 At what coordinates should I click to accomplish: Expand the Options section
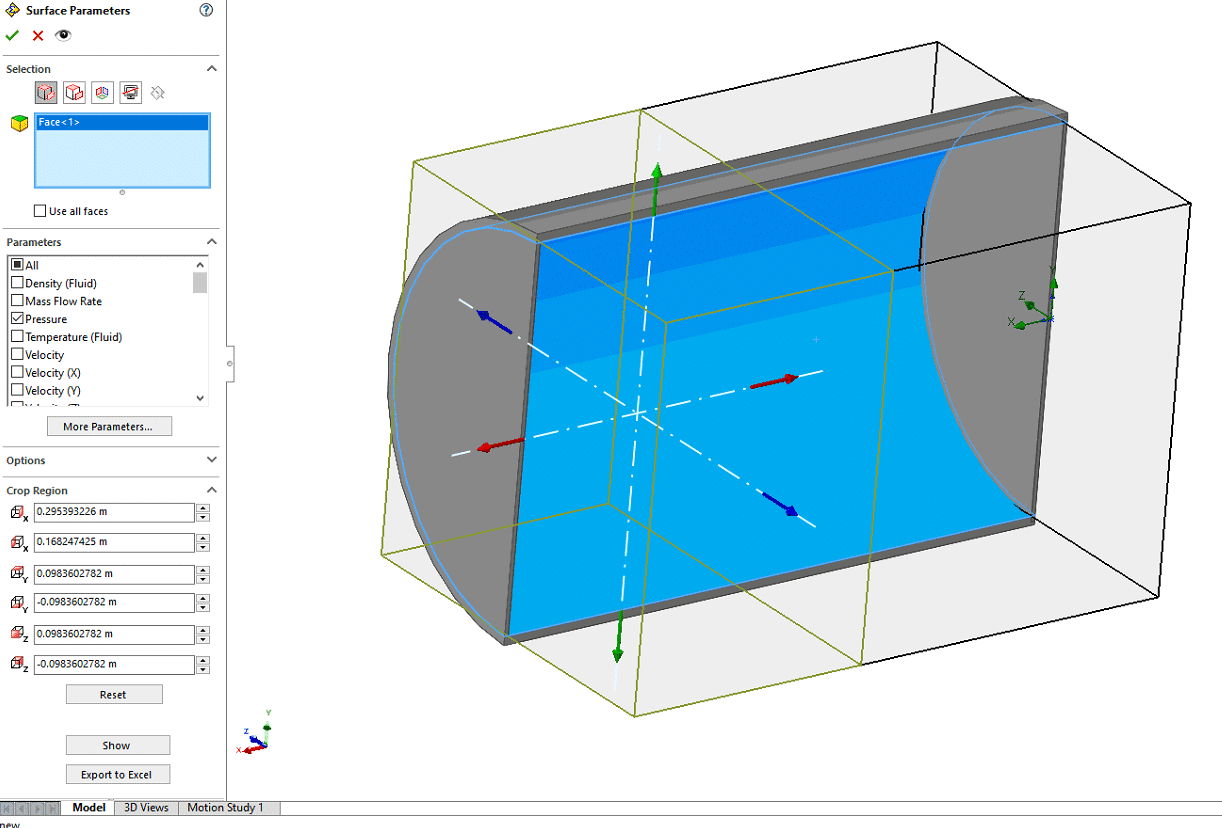[211, 460]
